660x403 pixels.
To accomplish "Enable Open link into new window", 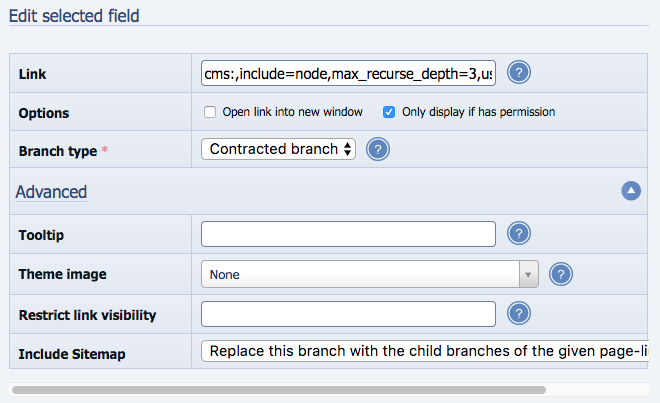I will tap(210, 112).
